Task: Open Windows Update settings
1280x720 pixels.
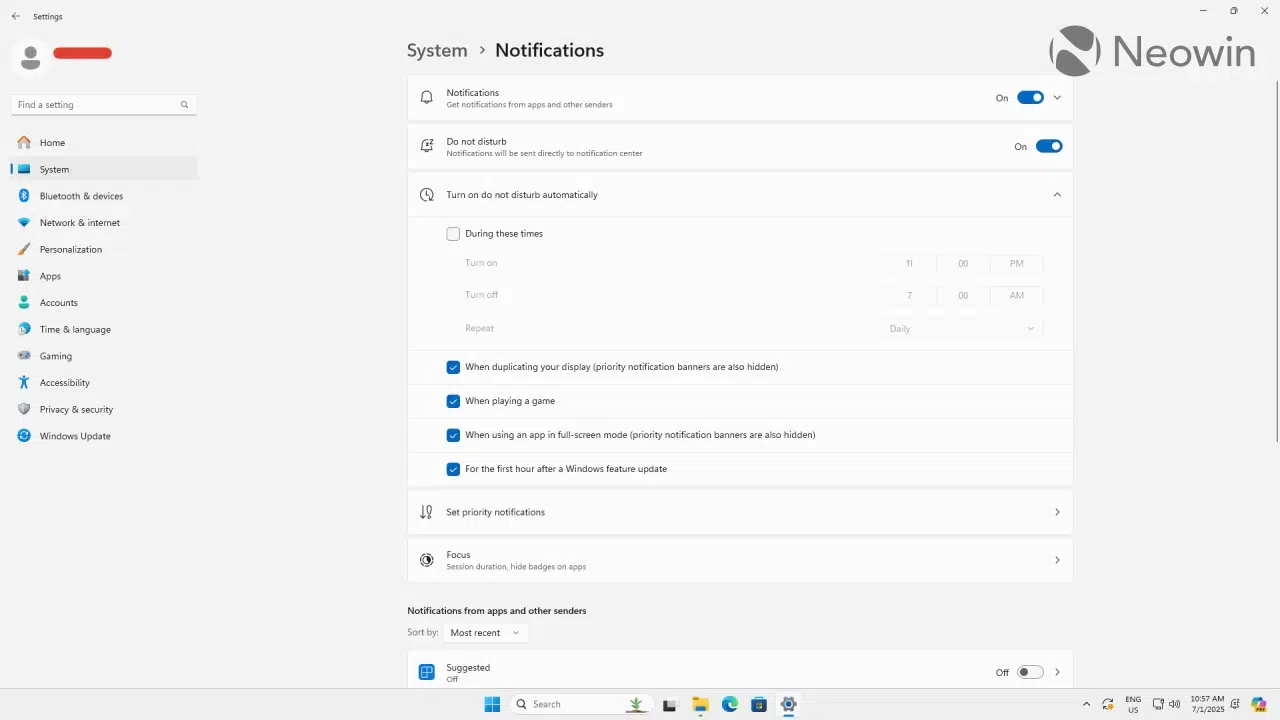Action: (104, 436)
